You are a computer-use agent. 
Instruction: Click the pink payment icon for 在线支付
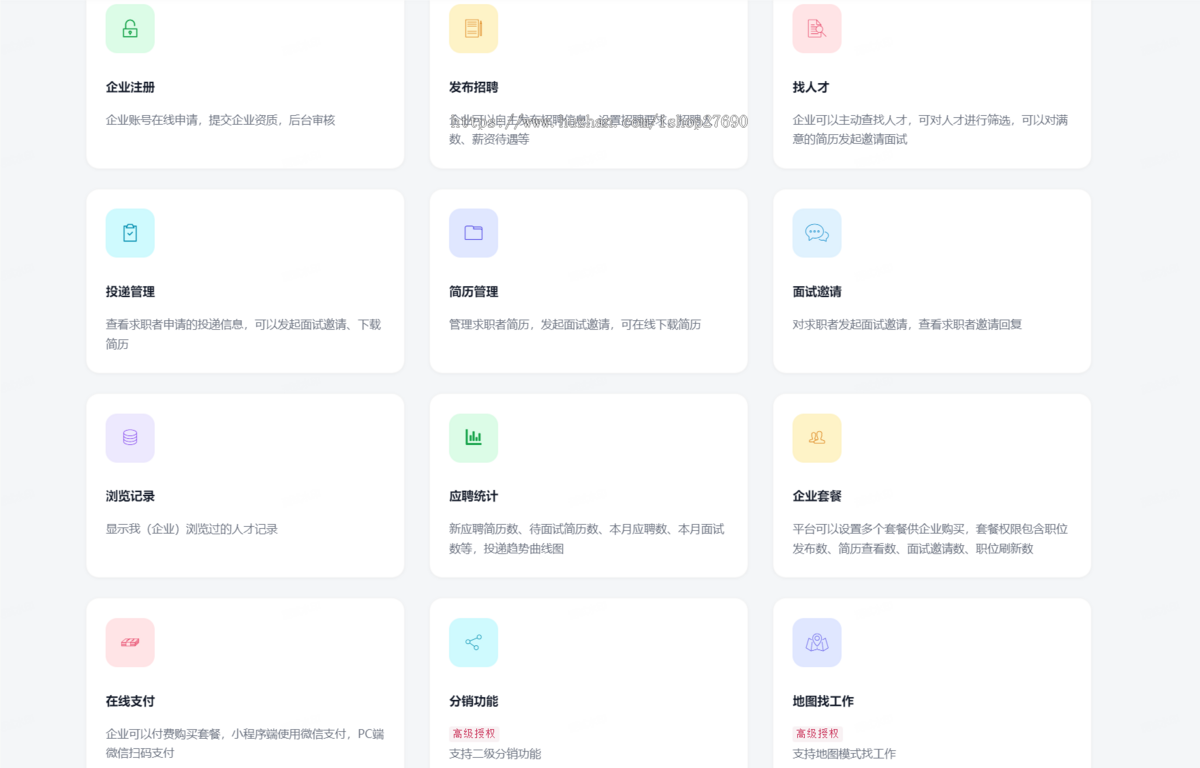click(x=130, y=642)
